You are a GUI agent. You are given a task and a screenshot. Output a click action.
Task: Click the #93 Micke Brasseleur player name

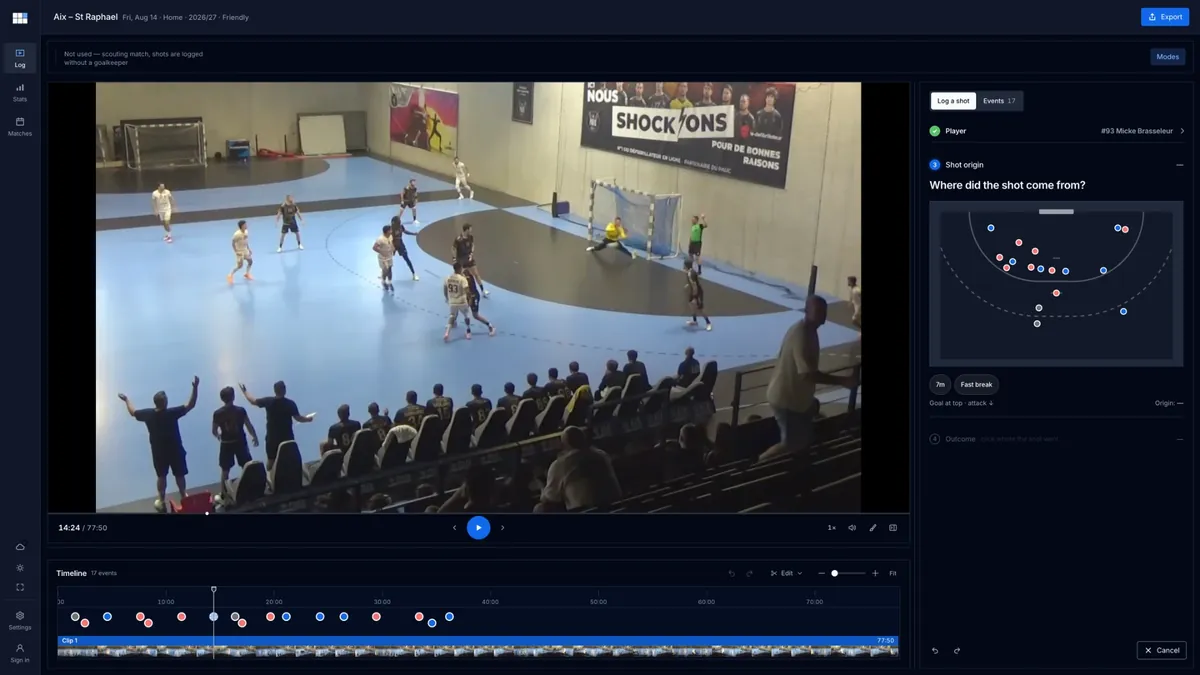[1137, 131]
